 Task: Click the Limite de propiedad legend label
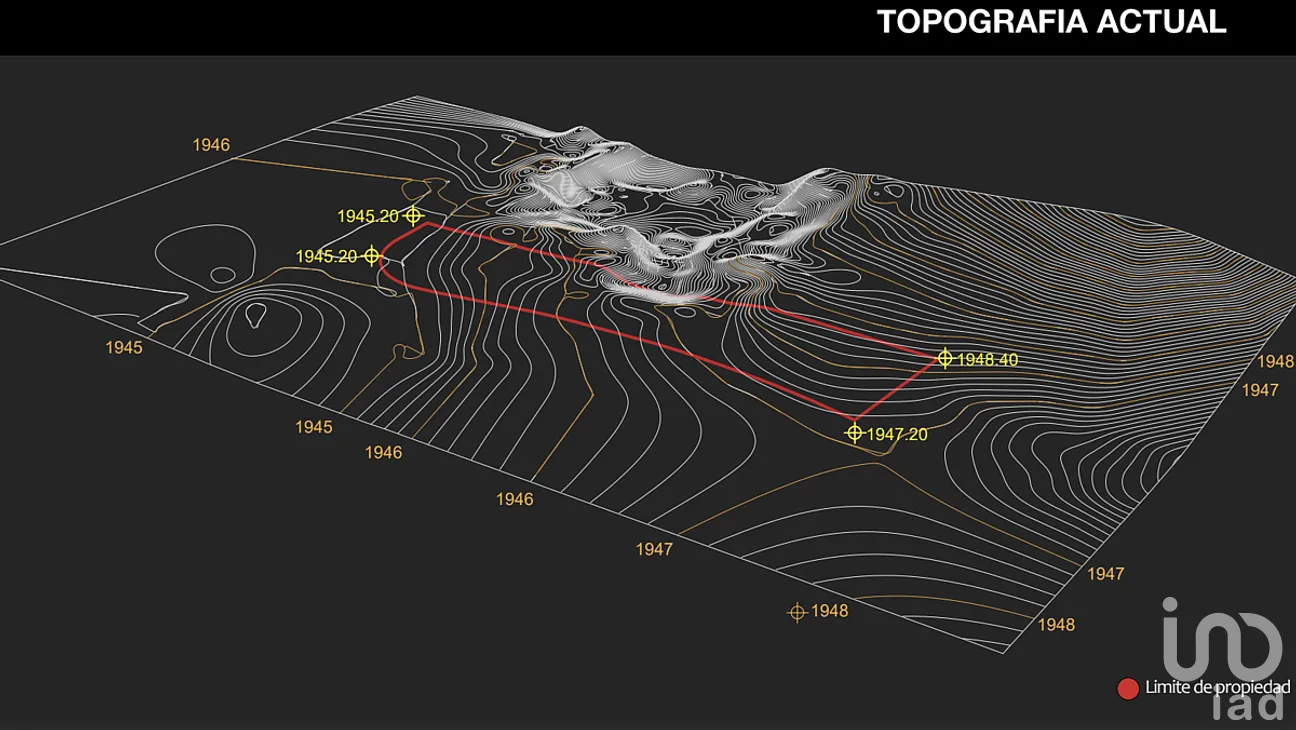click(x=1217, y=688)
